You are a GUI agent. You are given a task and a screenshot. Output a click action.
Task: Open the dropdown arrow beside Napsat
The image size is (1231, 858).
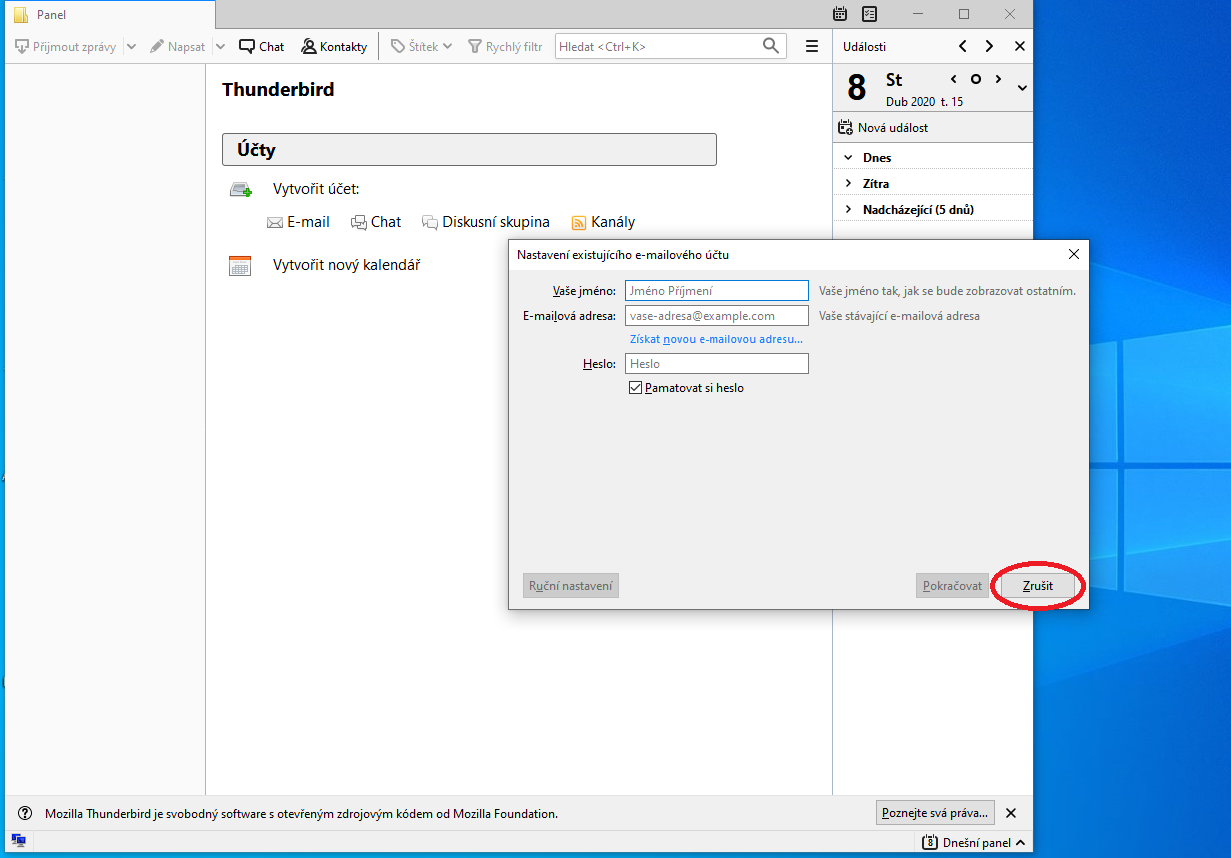tap(221, 47)
